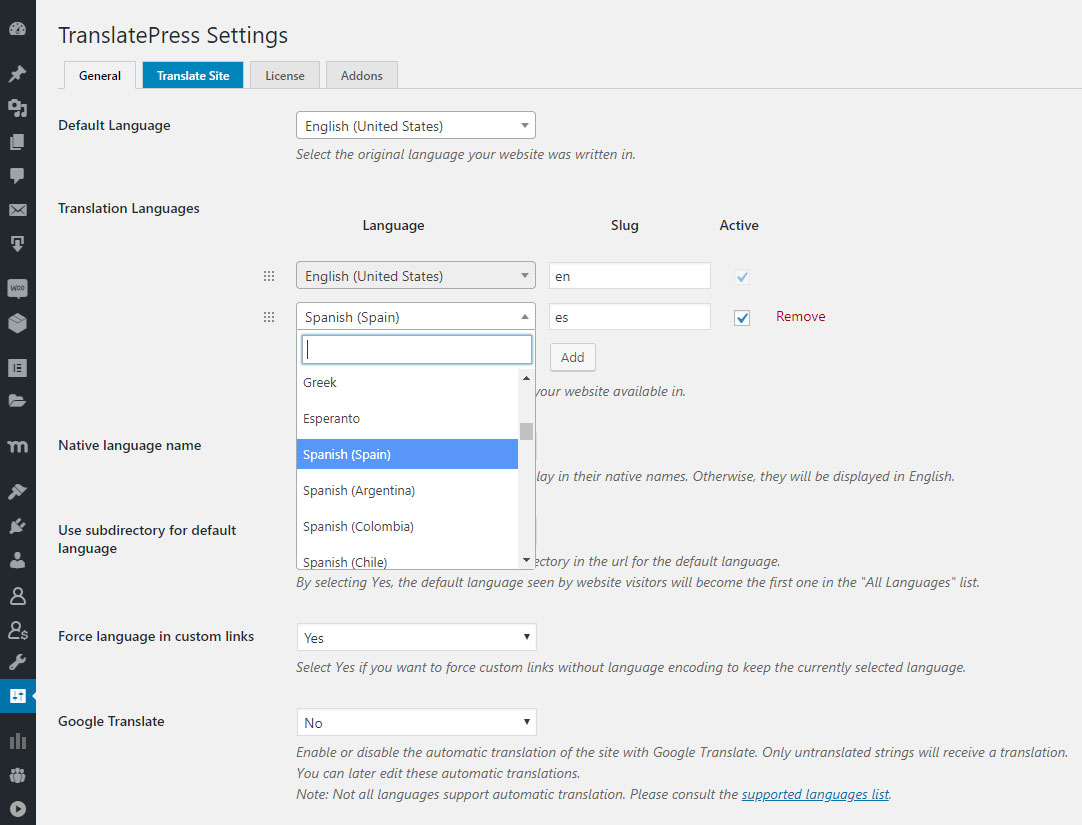This screenshot has height=825, width=1082.
Task: Open the Force language in custom links dropdown
Action: (416, 637)
